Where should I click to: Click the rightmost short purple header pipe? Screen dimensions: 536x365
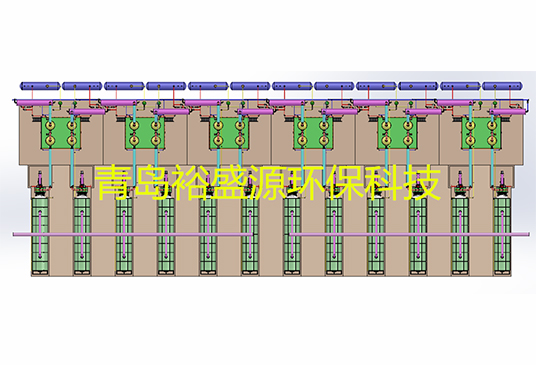(x=508, y=111)
